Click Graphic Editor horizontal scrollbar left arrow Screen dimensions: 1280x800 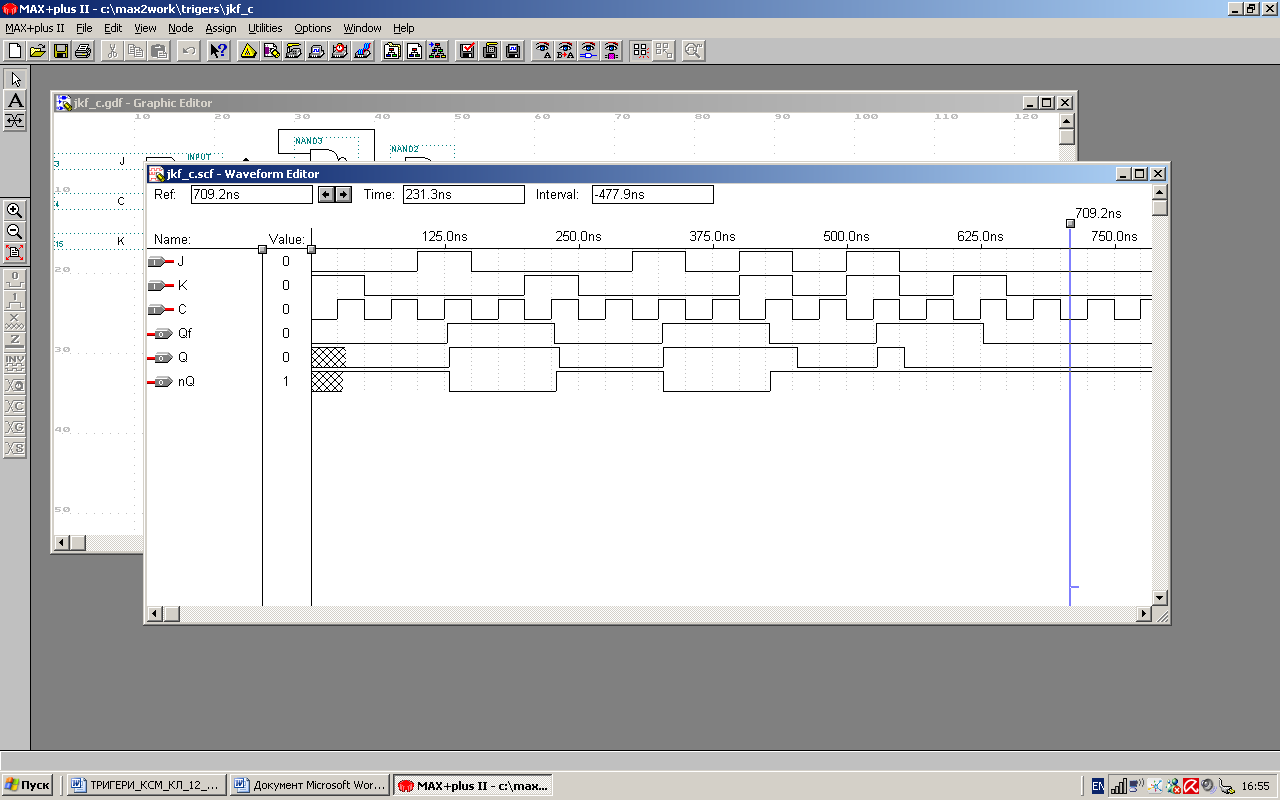click(x=61, y=542)
